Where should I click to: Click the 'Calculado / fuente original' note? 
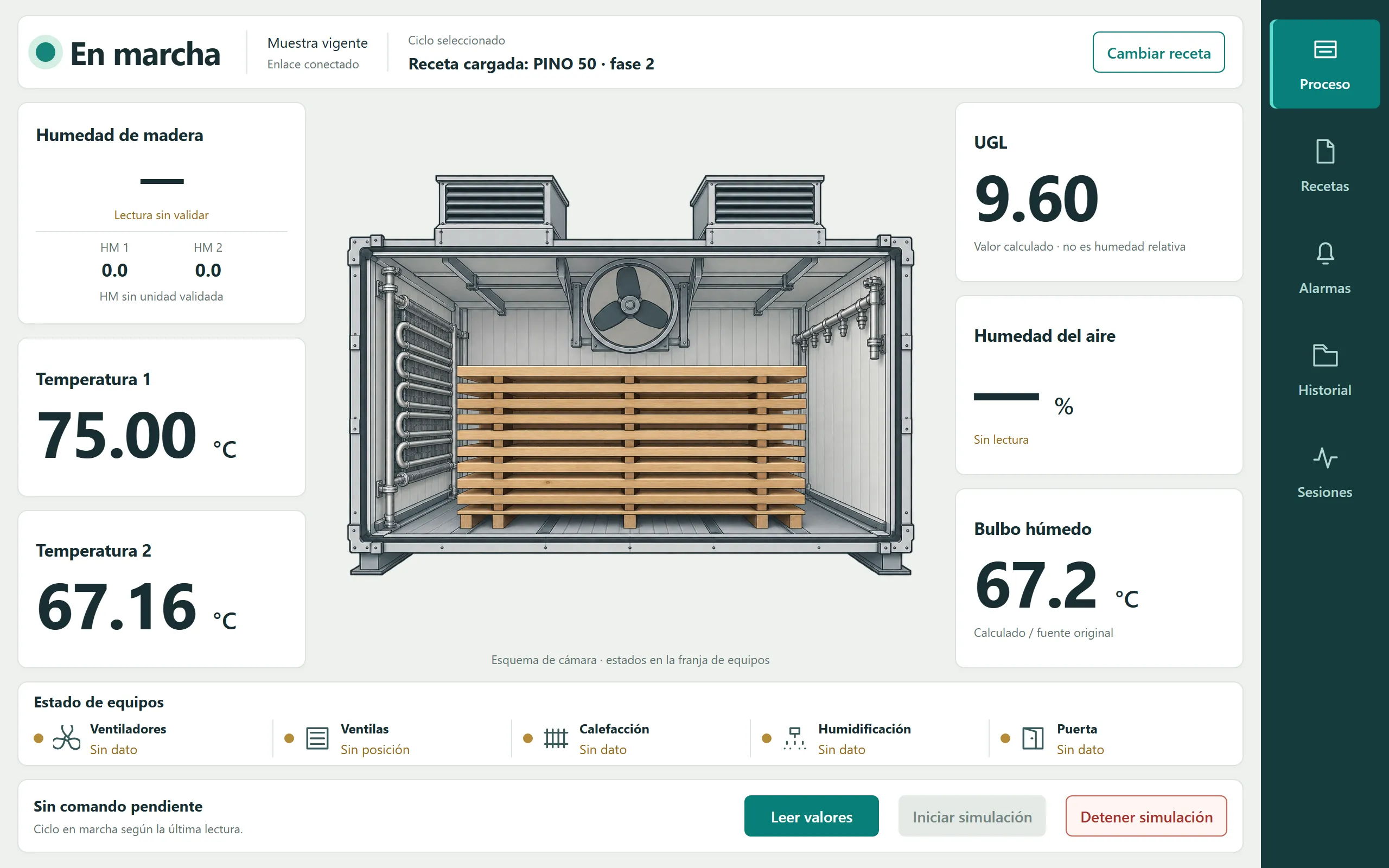(1043, 633)
